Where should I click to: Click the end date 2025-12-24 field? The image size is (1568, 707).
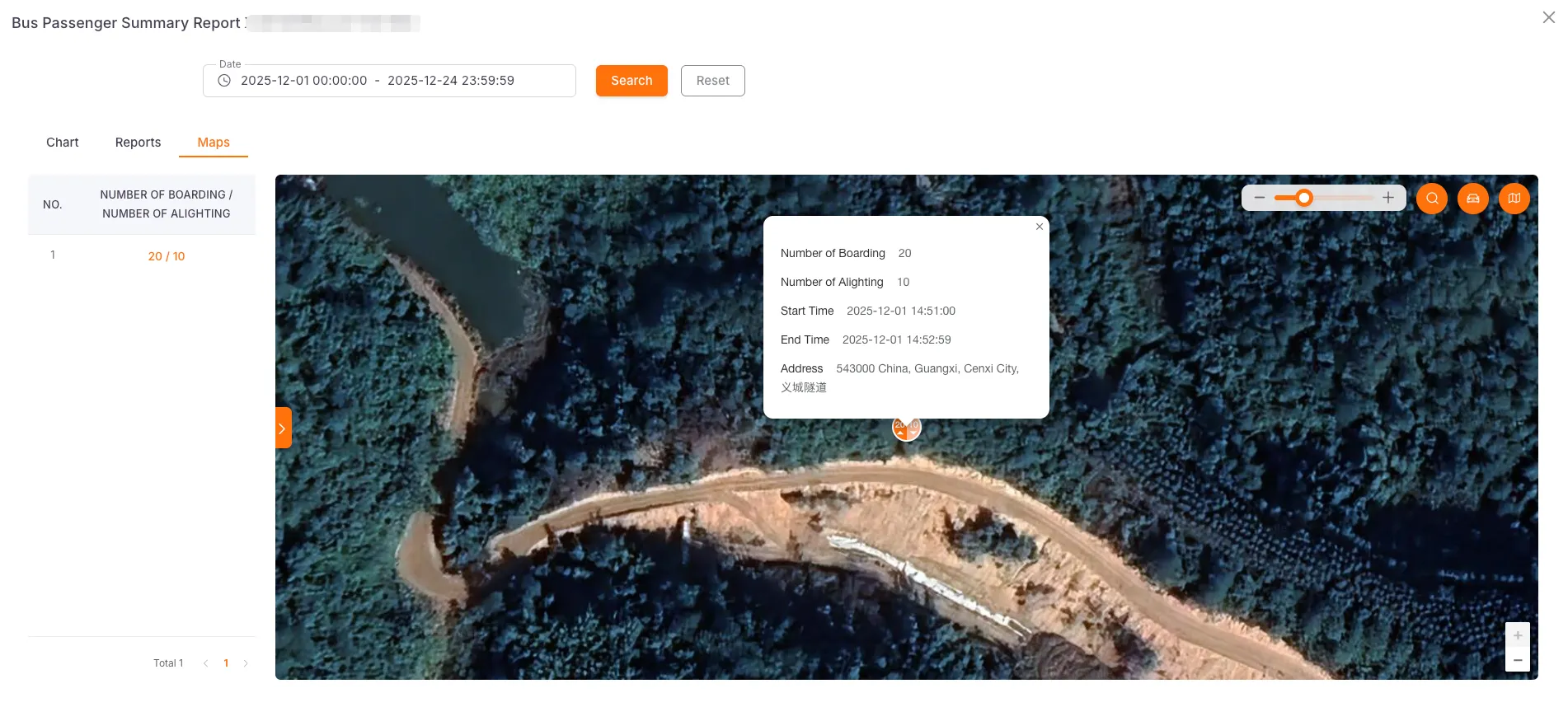pos(451,81)
